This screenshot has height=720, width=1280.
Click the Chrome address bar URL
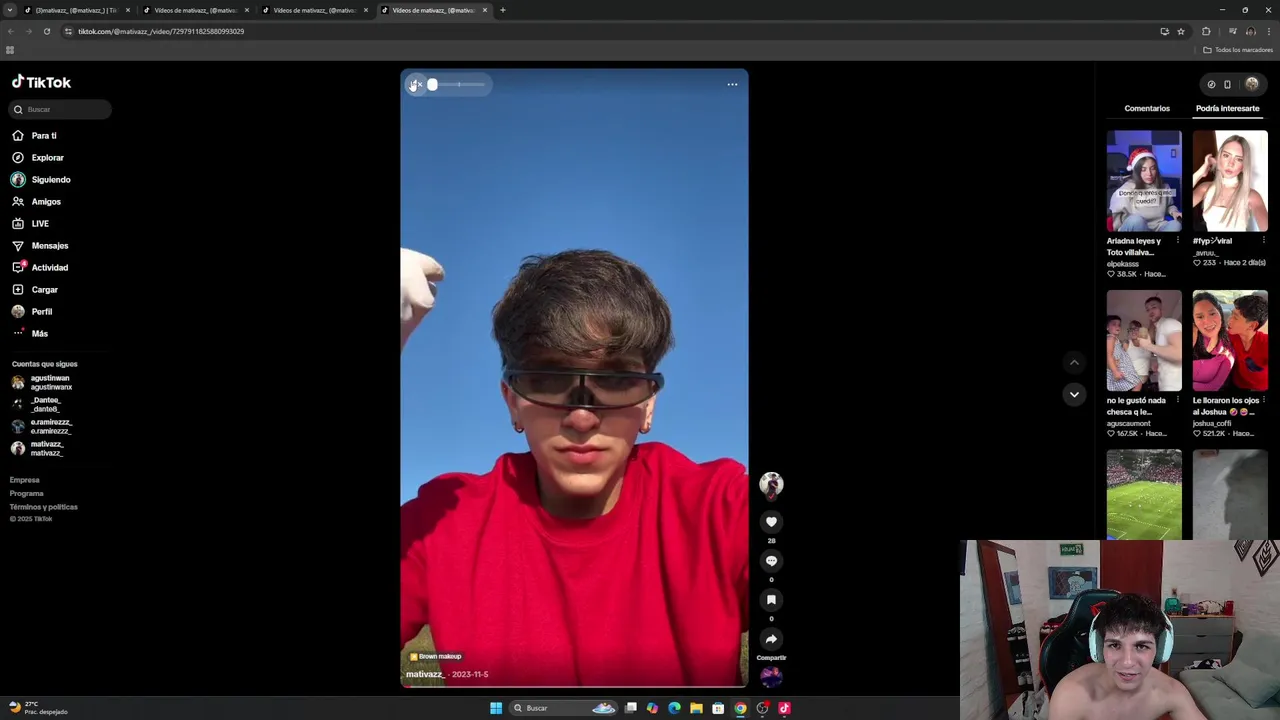(161, 31)
